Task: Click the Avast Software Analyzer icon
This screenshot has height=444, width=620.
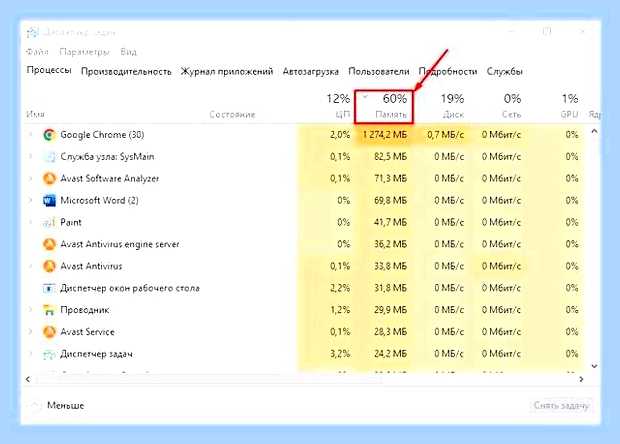Action: tap(49, 179)
